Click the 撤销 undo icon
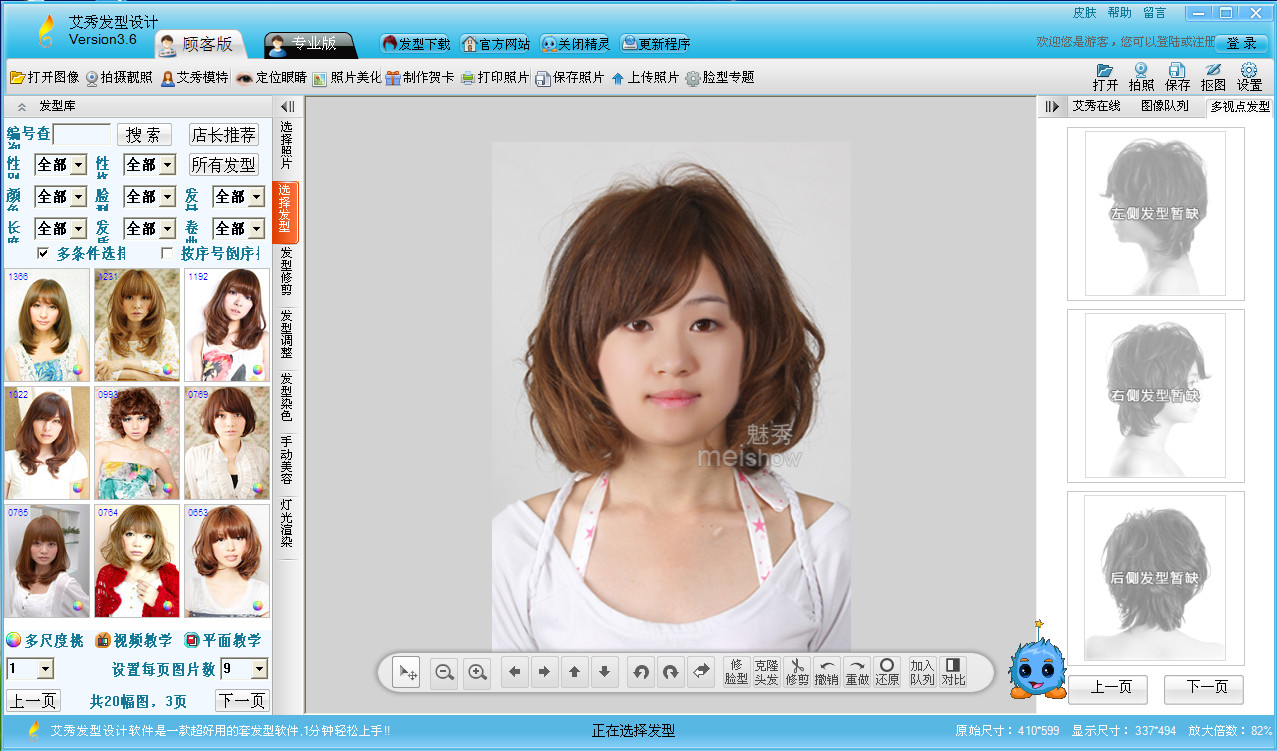Screen dimensions: 1277x751 tap(826, 671)
